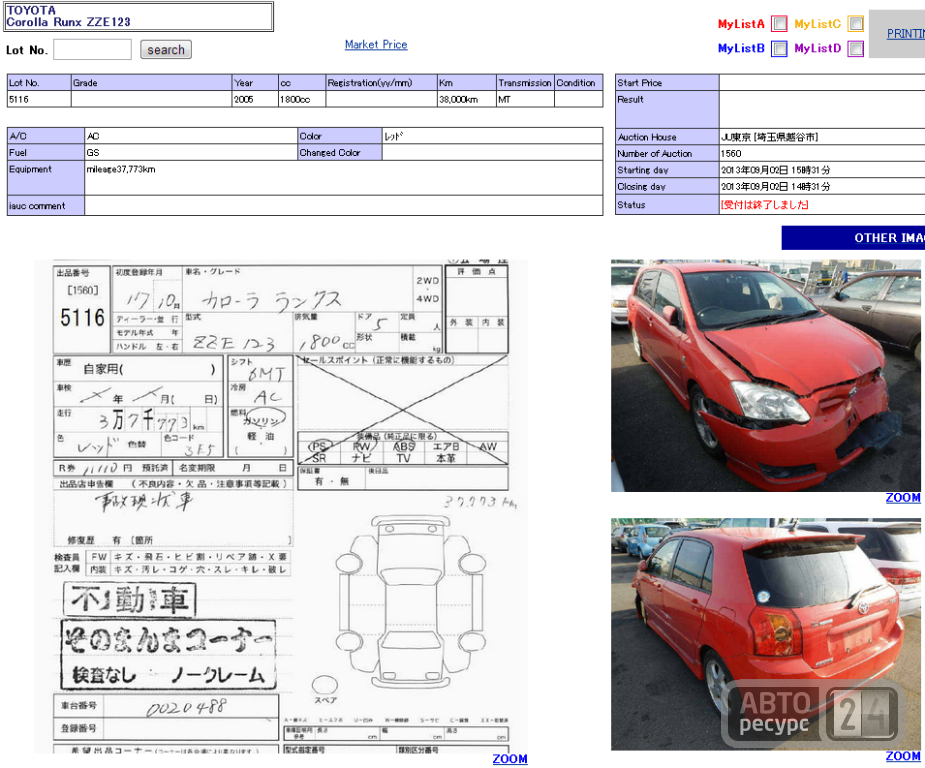Screen dimensions: 925x768
Task: Select the red status text
Action: point(765,205)
